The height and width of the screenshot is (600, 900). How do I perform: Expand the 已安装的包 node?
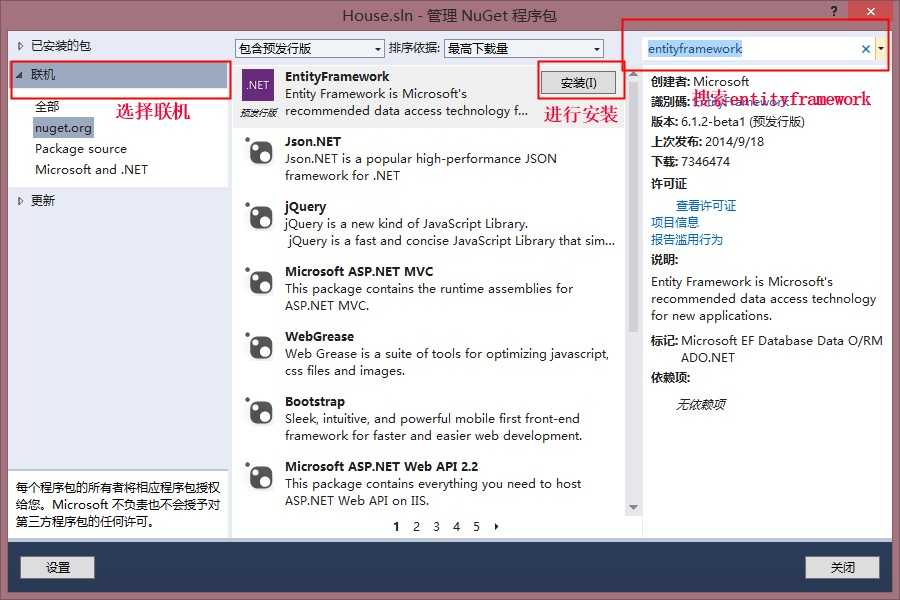pyautogui.click(x=20, y=46)
